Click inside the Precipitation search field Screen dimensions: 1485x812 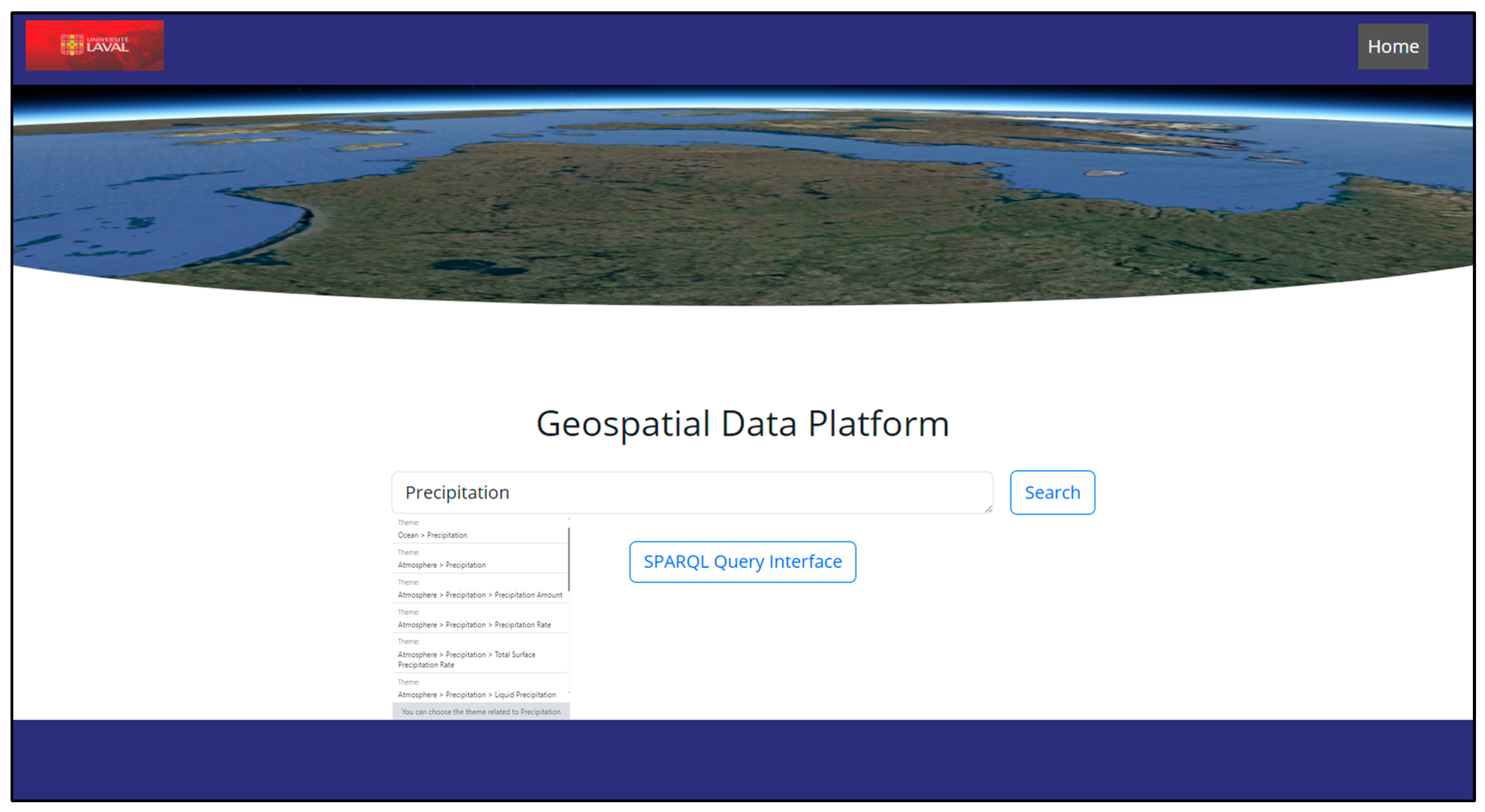(691, 492)
